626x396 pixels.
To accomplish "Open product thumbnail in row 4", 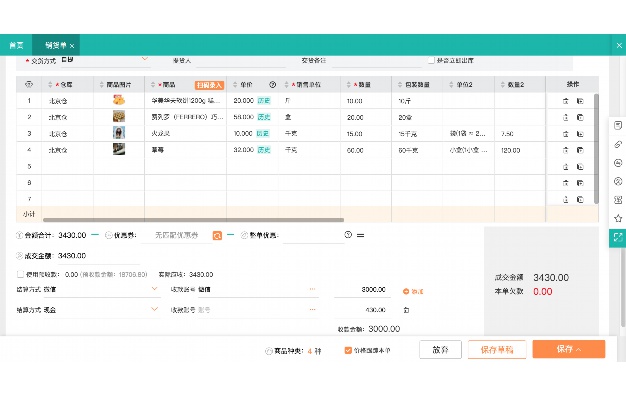I will 119,149.
